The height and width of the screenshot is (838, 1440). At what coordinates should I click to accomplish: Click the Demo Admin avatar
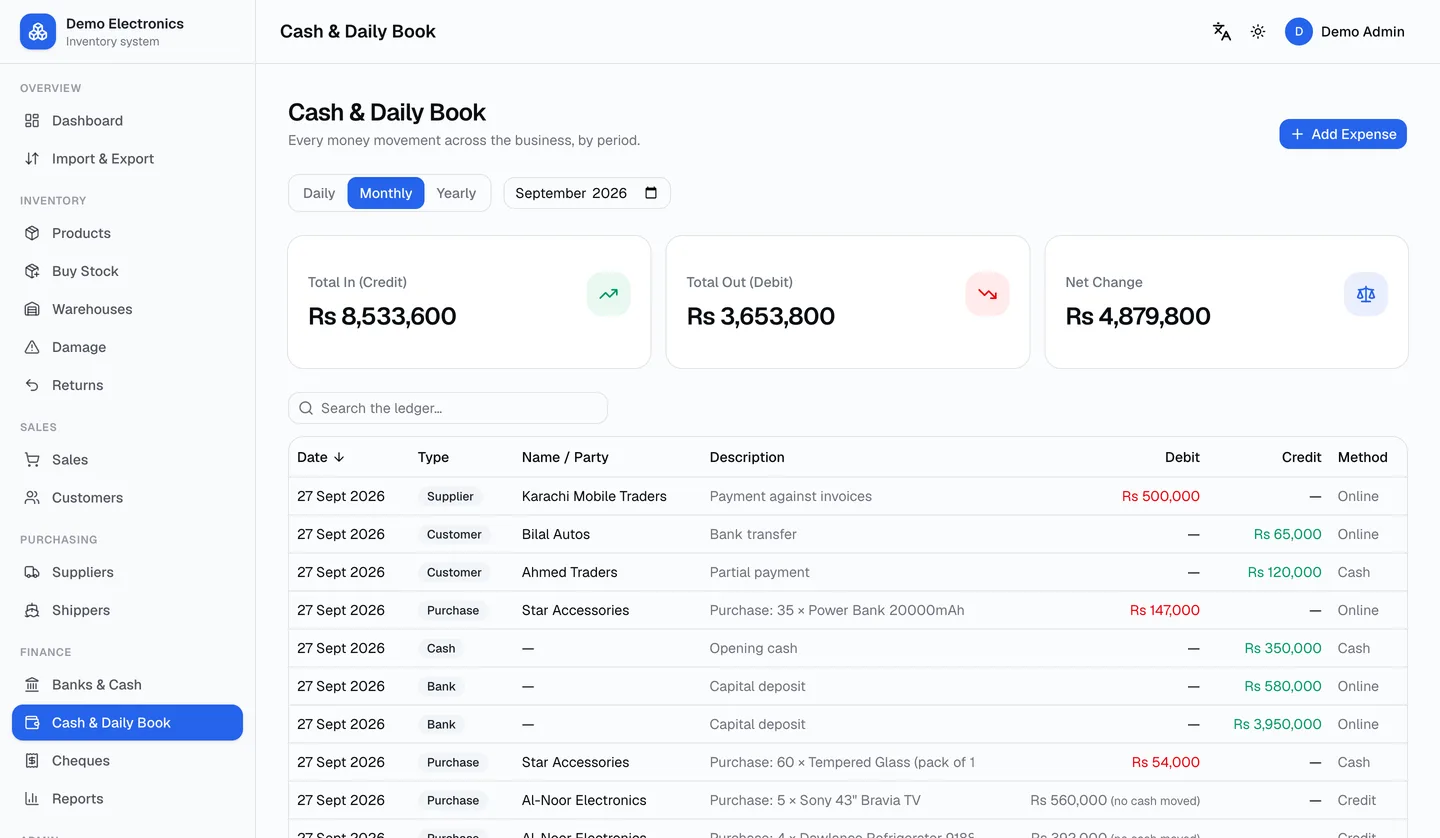pos(1298,32)
